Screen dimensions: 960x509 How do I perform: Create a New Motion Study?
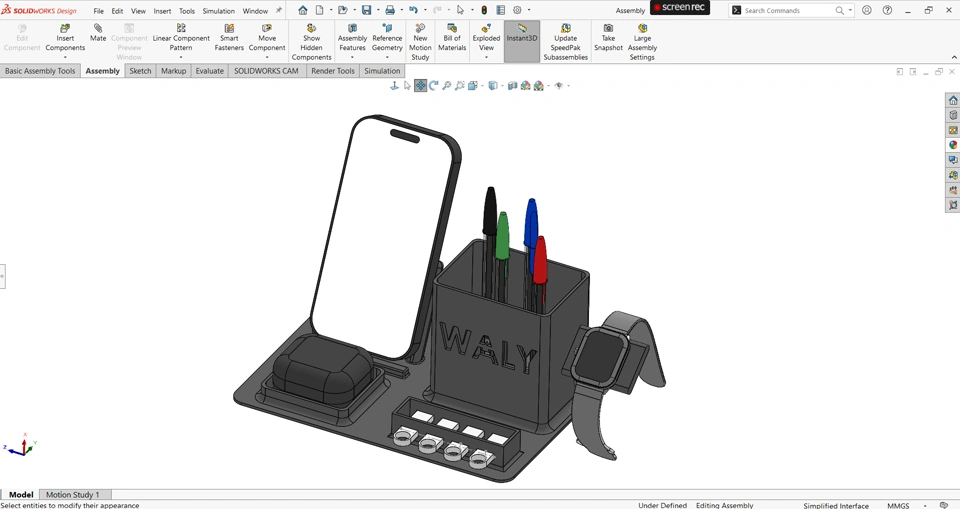pyautogui.click(x=420, y=42)
